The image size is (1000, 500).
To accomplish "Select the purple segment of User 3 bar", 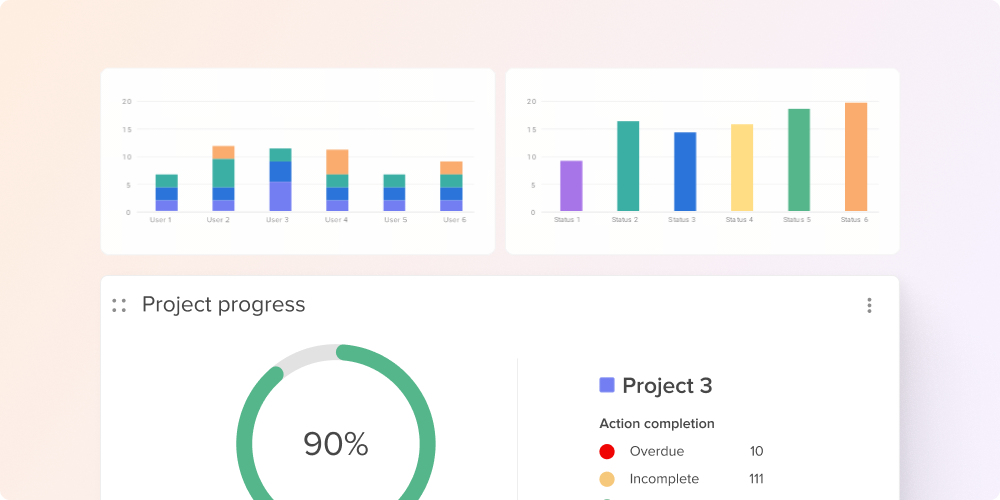I will (x=280, y=196).
